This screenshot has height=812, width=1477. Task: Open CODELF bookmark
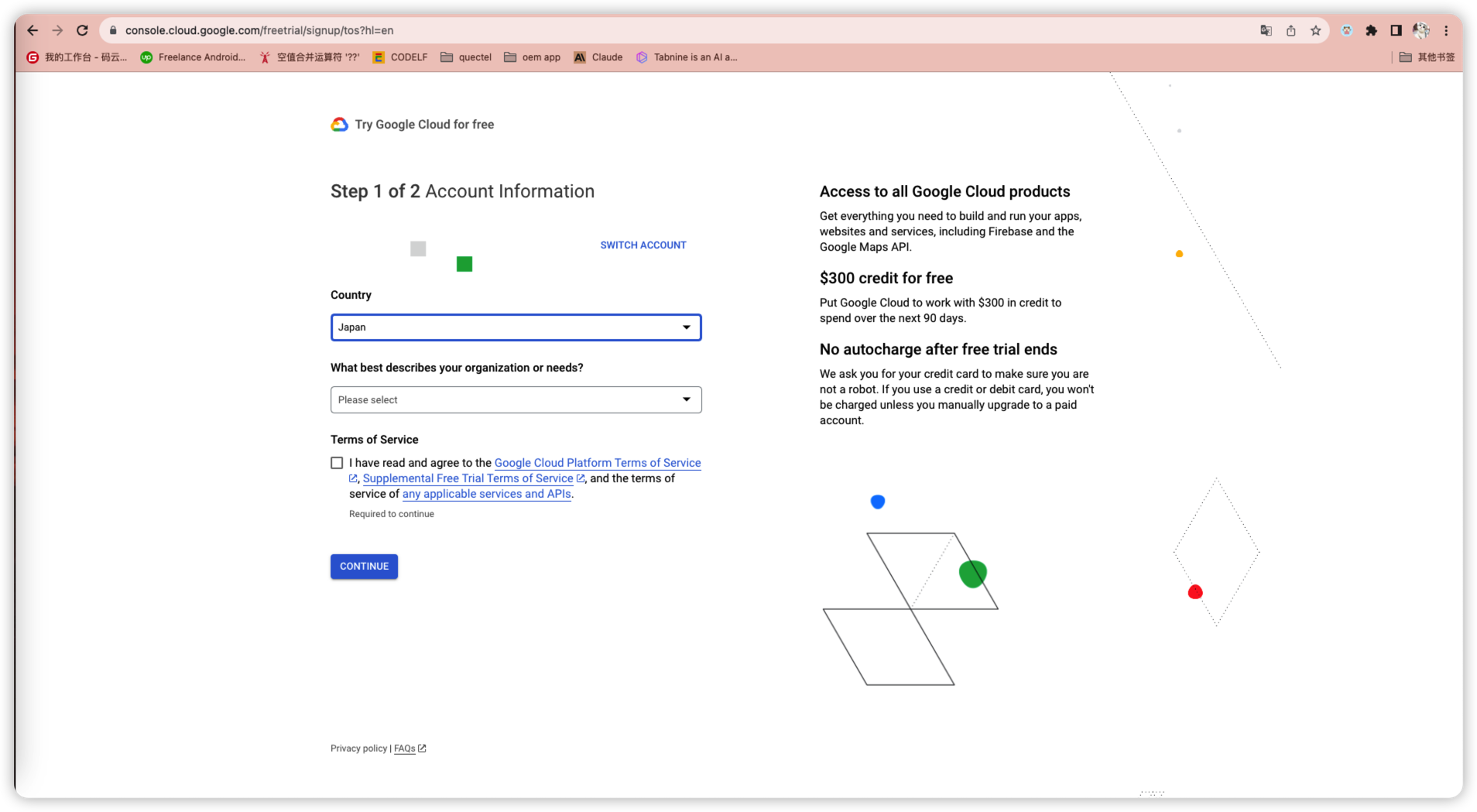(x=399, y=57)
